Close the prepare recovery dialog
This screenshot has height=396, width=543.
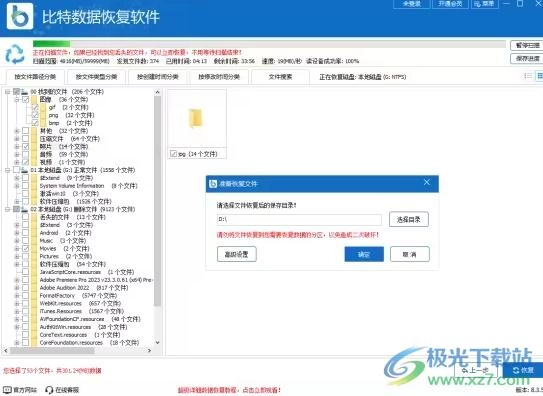pos(427,182)
